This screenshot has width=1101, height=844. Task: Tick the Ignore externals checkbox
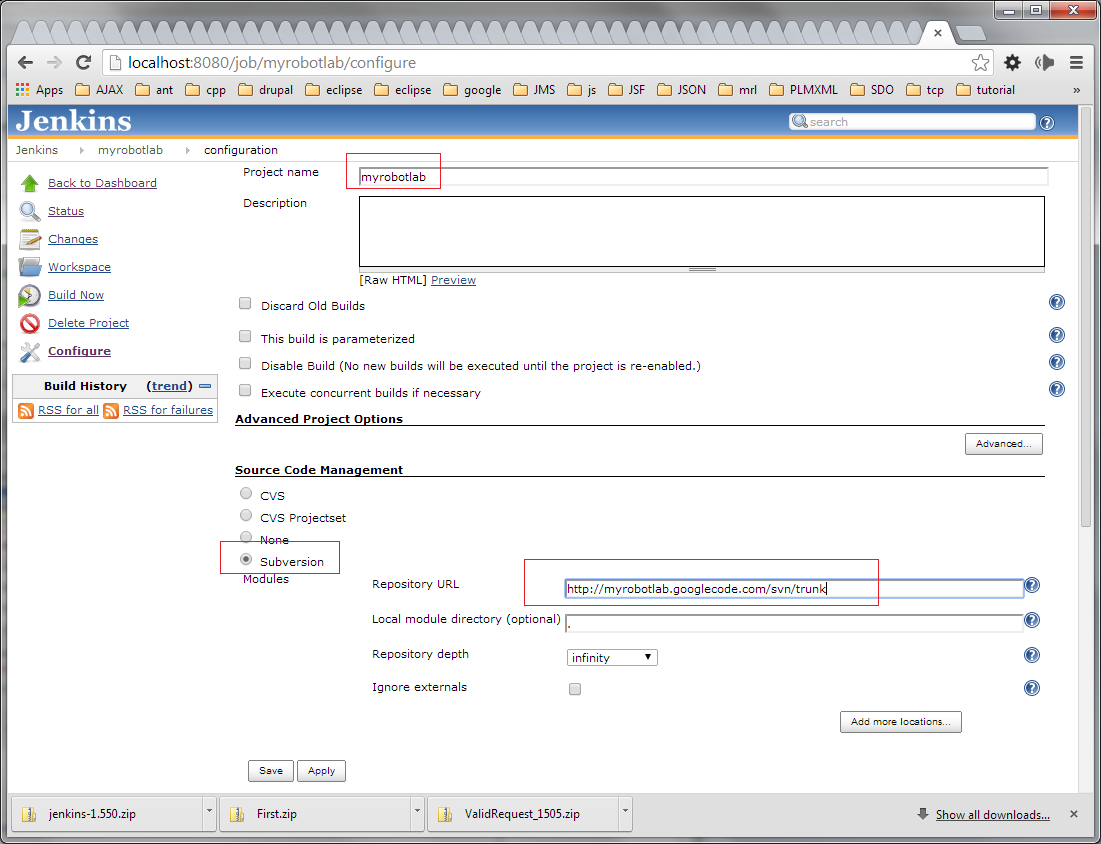(575, 689)
